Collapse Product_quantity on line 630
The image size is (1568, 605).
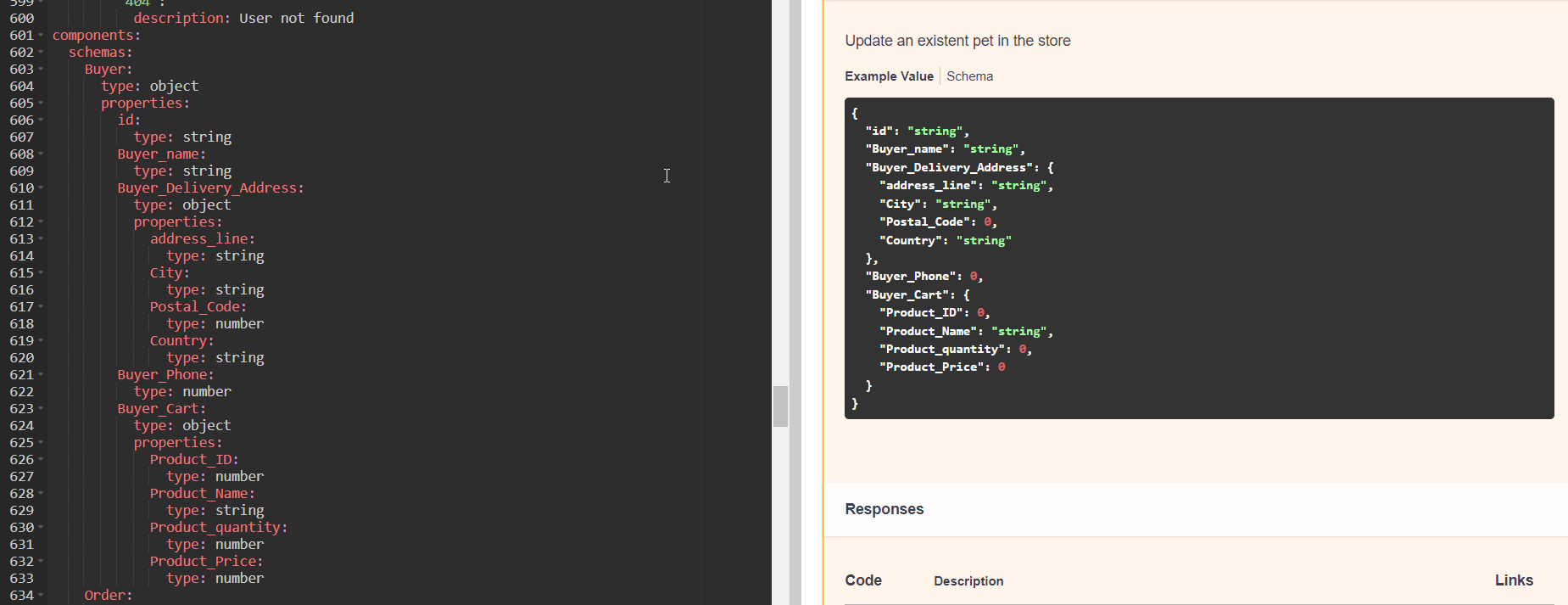[41, 528]
